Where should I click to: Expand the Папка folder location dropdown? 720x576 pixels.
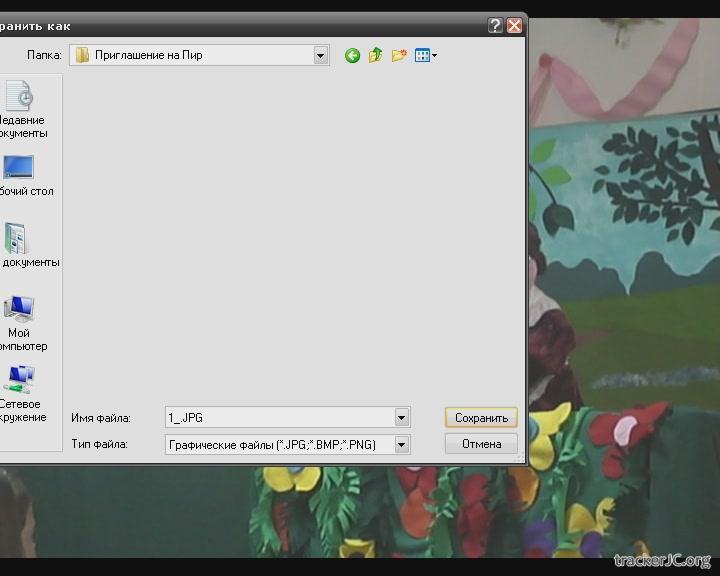321,56
